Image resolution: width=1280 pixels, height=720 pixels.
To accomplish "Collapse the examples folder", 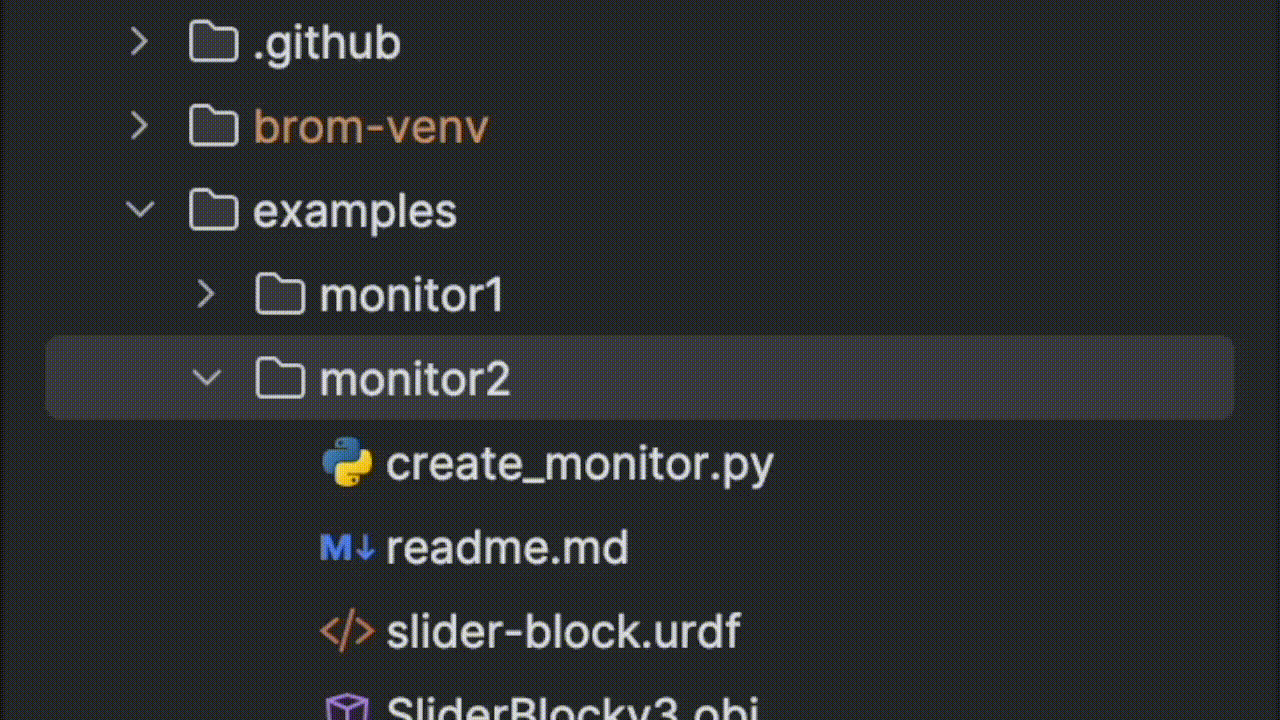I will coord(139,210).
